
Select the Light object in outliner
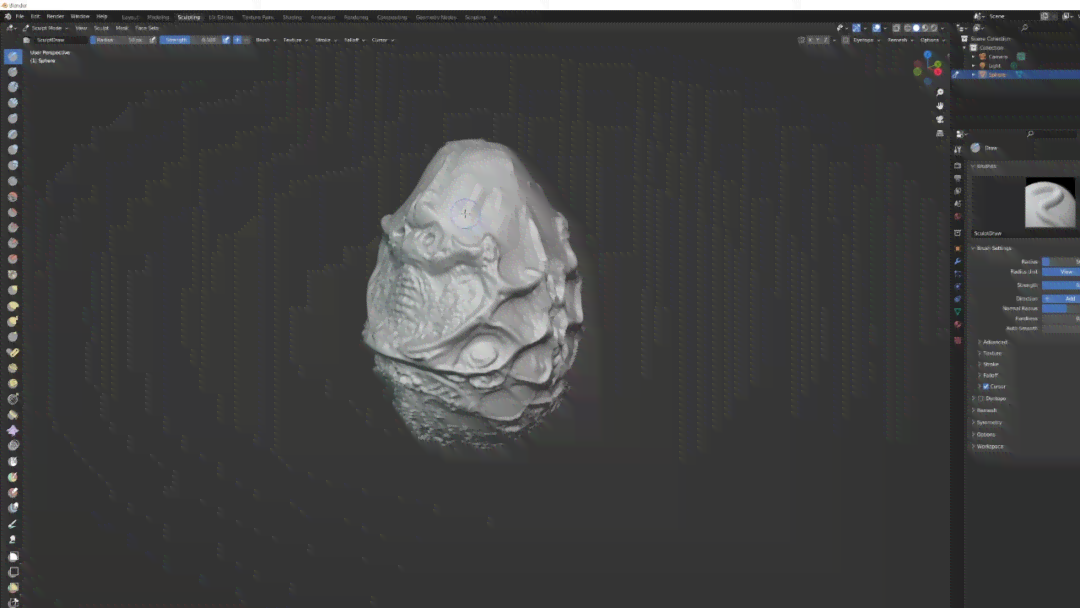[x=994, y=65]
